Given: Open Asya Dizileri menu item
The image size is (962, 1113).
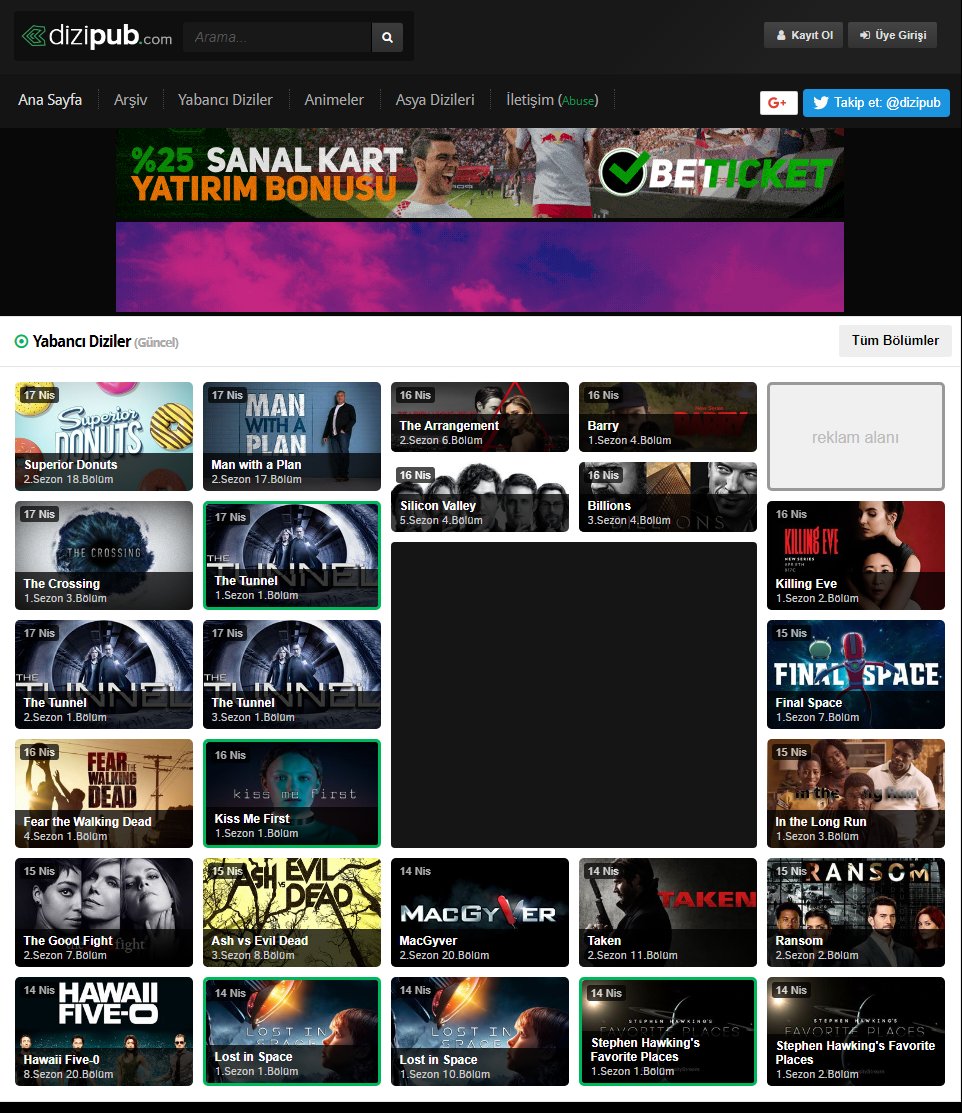Looking at the screenshot, I should [x=434, y=99].
